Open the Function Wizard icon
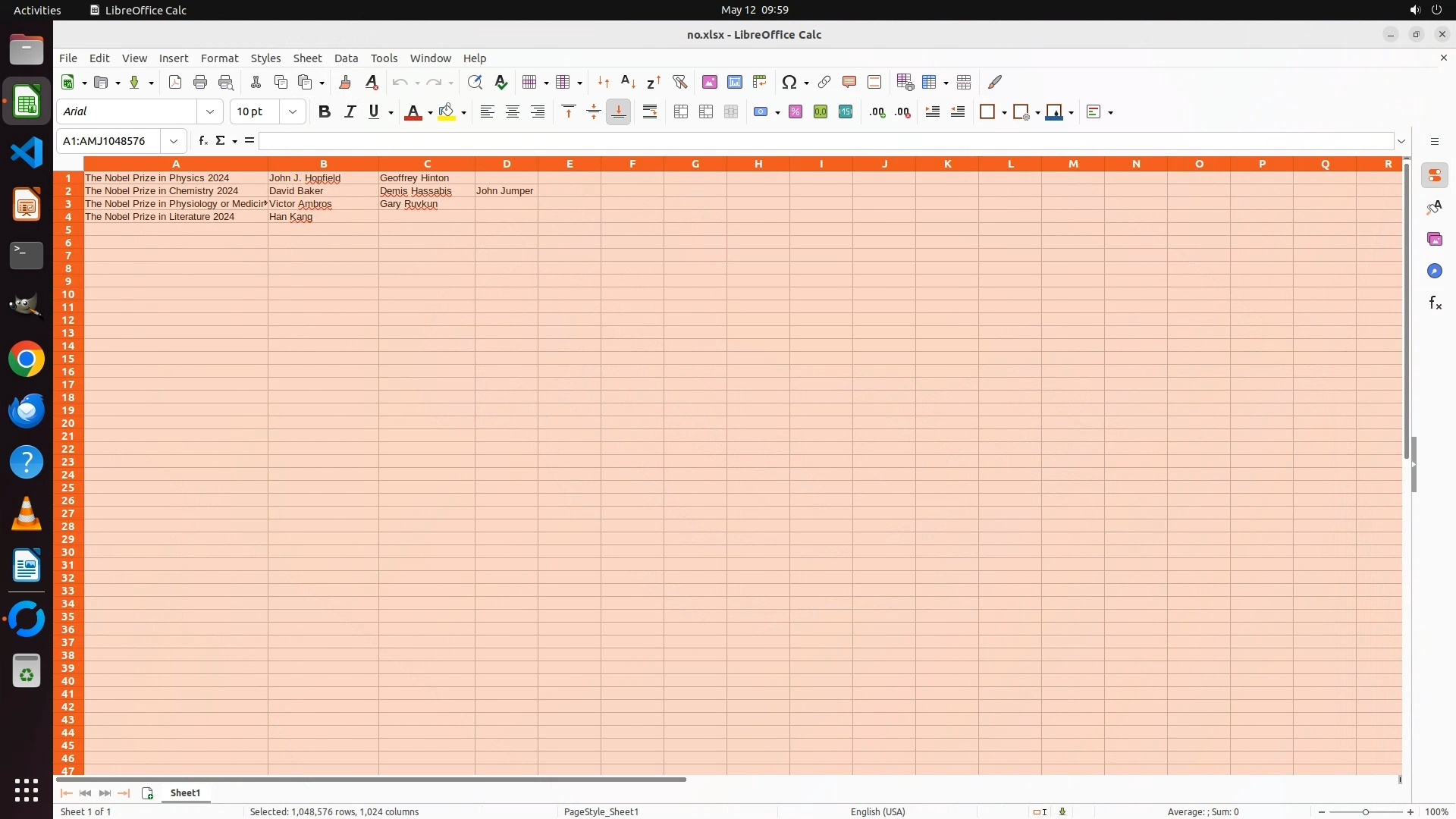The image size is (1456, 819). (202, 141)
